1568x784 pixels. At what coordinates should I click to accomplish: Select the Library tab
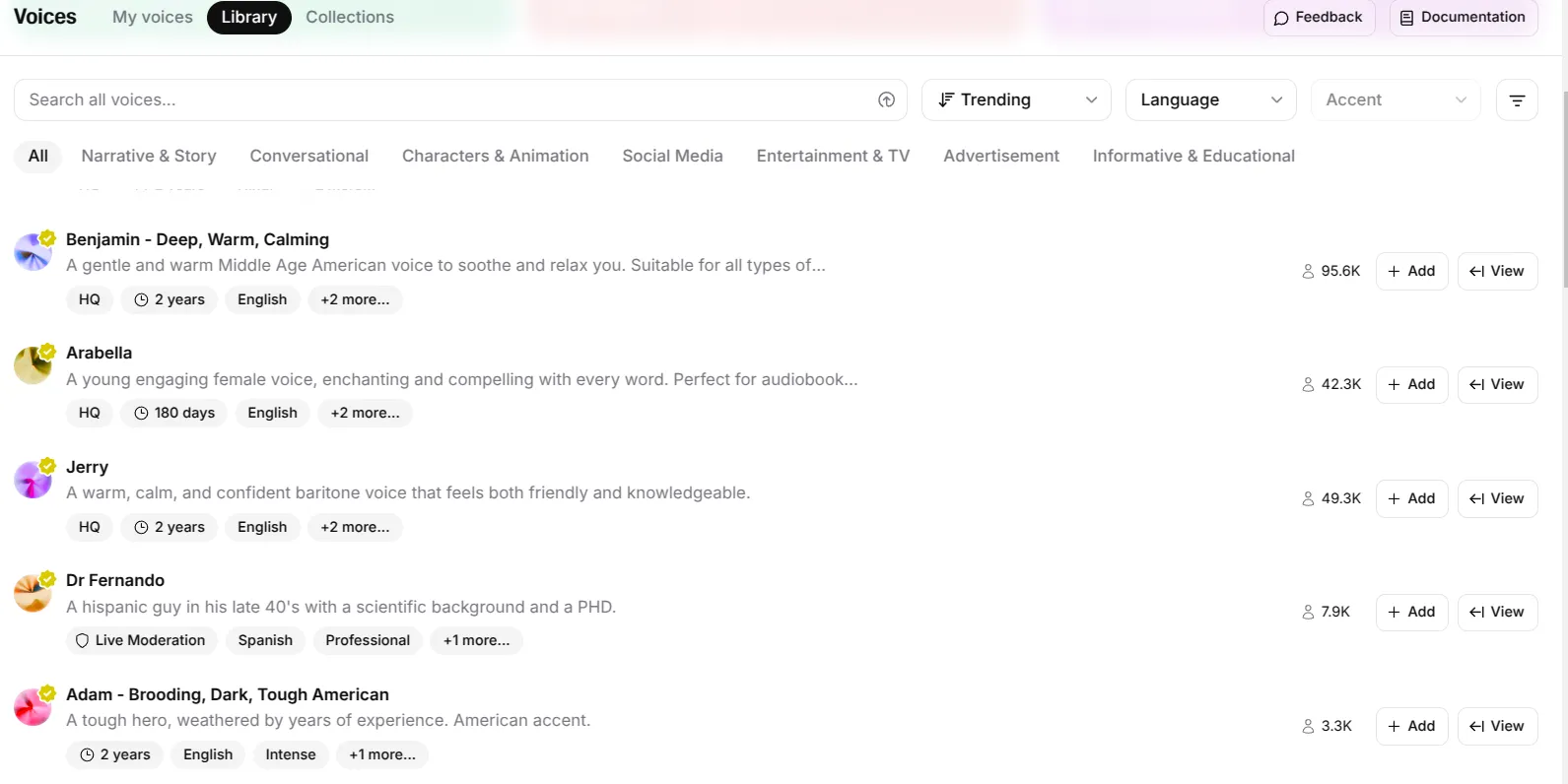pos(249,17)
